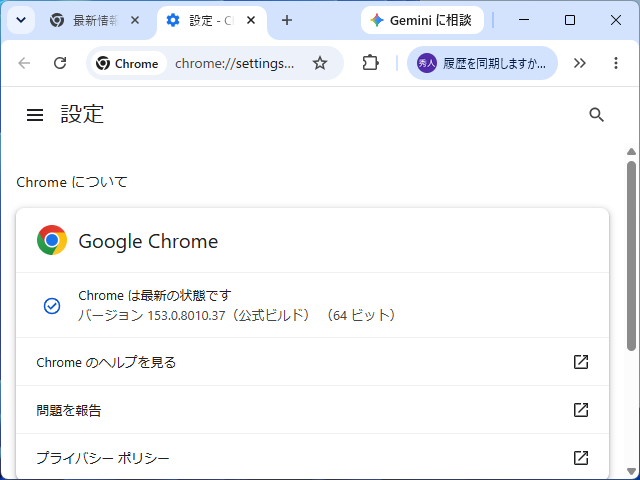Viewport: 640px width, 480px height.
Task: Click the 履歴を同期しますか profile chip
Action: click(482, 63)
